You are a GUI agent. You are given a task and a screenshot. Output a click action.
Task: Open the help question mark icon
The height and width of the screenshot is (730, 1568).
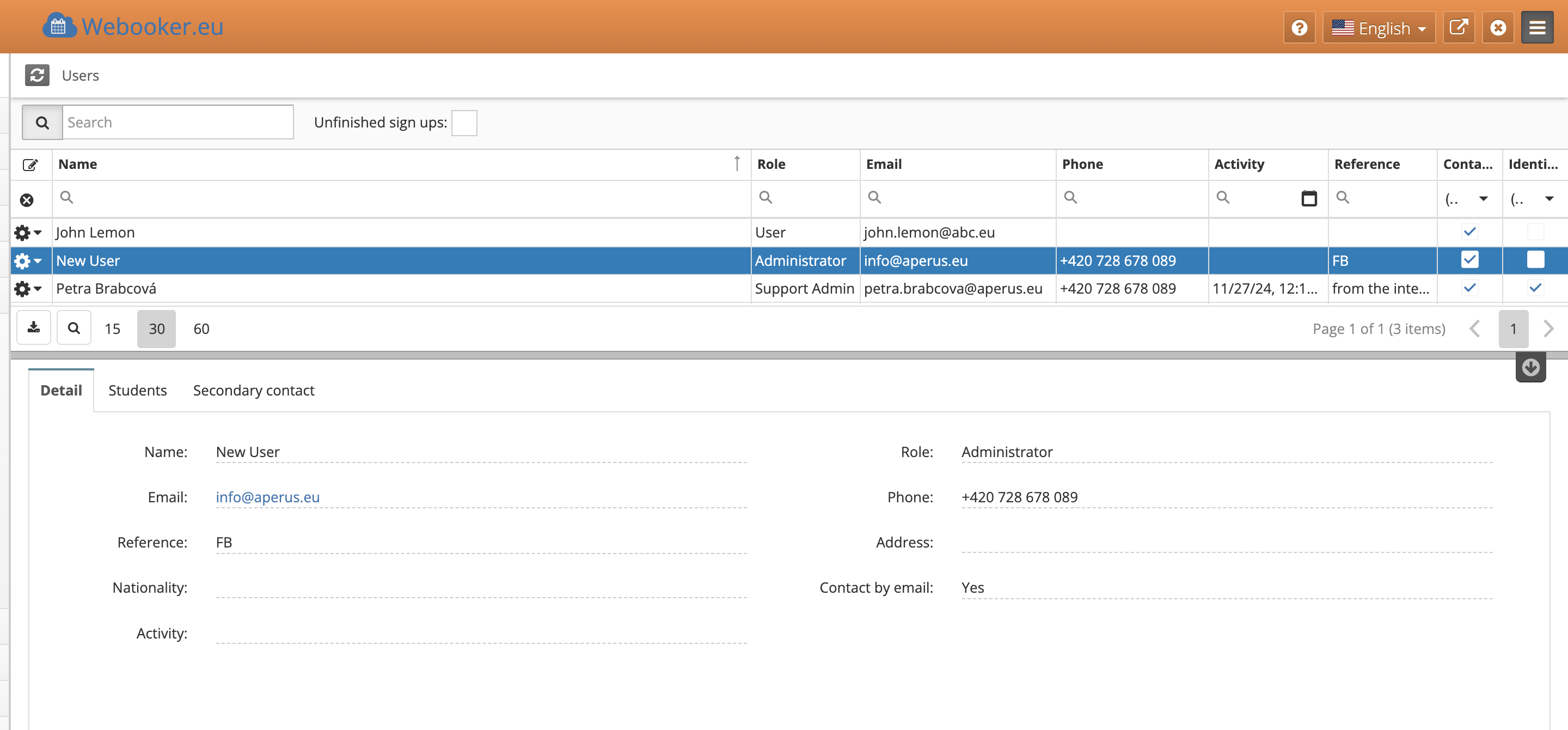[1299, 28]
